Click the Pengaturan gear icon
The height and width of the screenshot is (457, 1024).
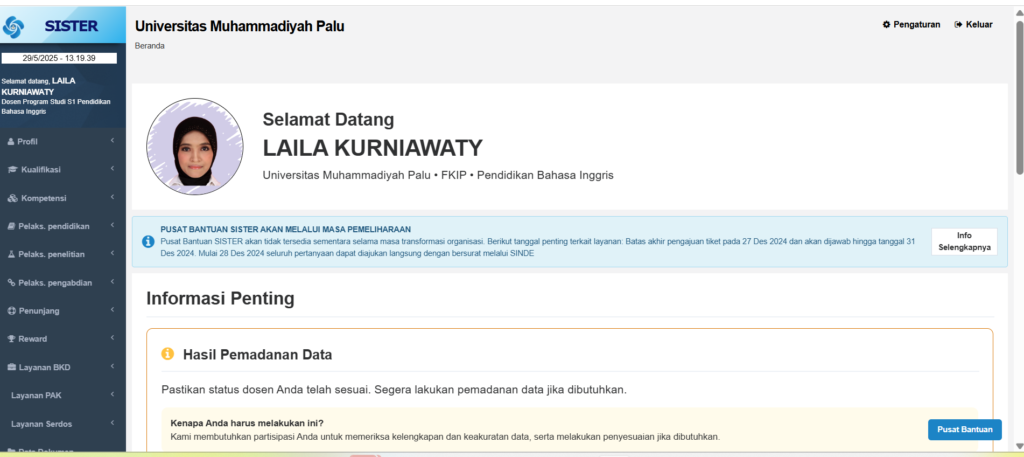tap(886, 25)
